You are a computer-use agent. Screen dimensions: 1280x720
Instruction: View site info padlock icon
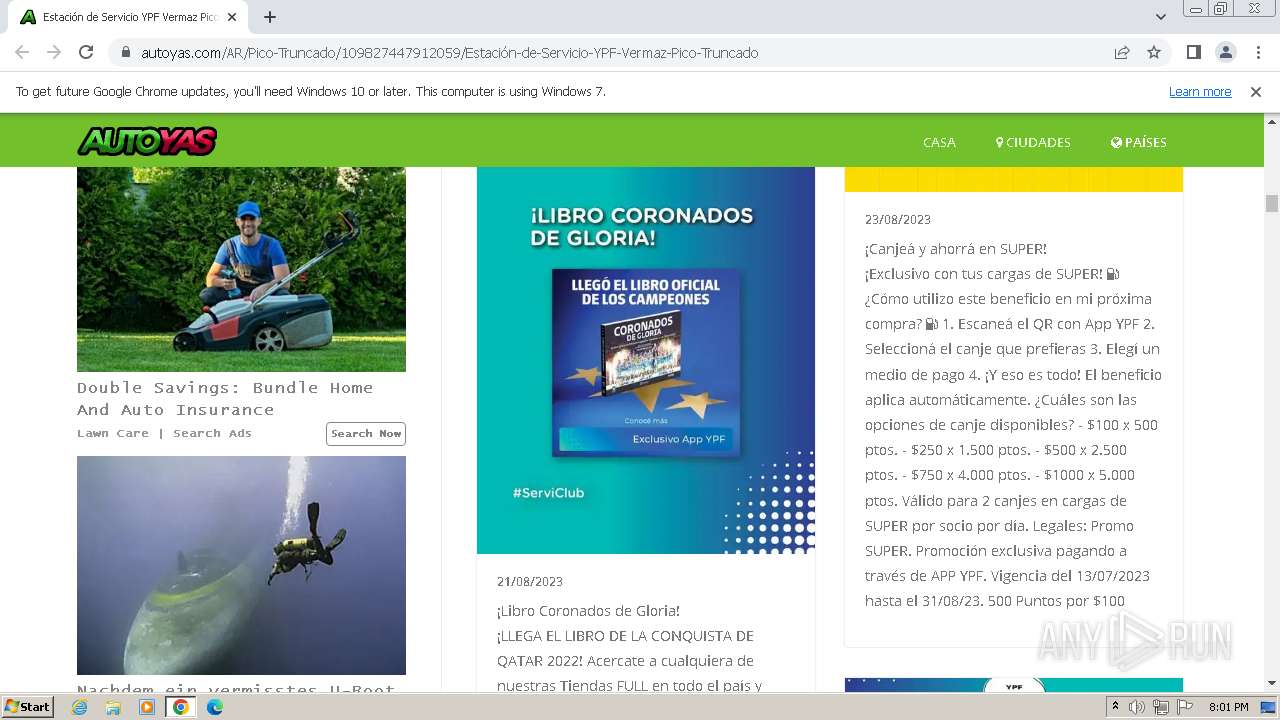tap(125, 52)
